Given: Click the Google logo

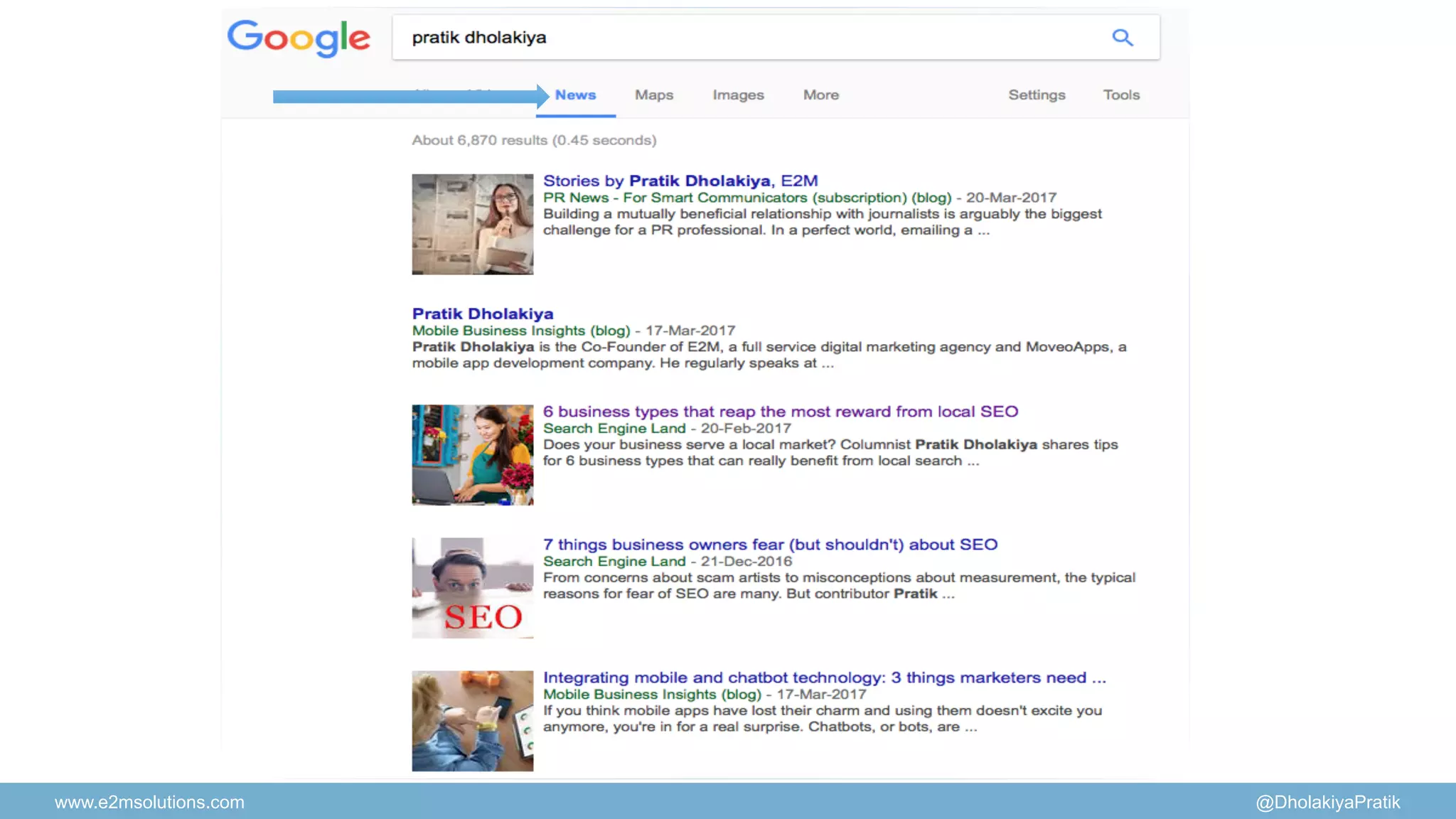Looking at the screenshot, I should tap(299, 38).
